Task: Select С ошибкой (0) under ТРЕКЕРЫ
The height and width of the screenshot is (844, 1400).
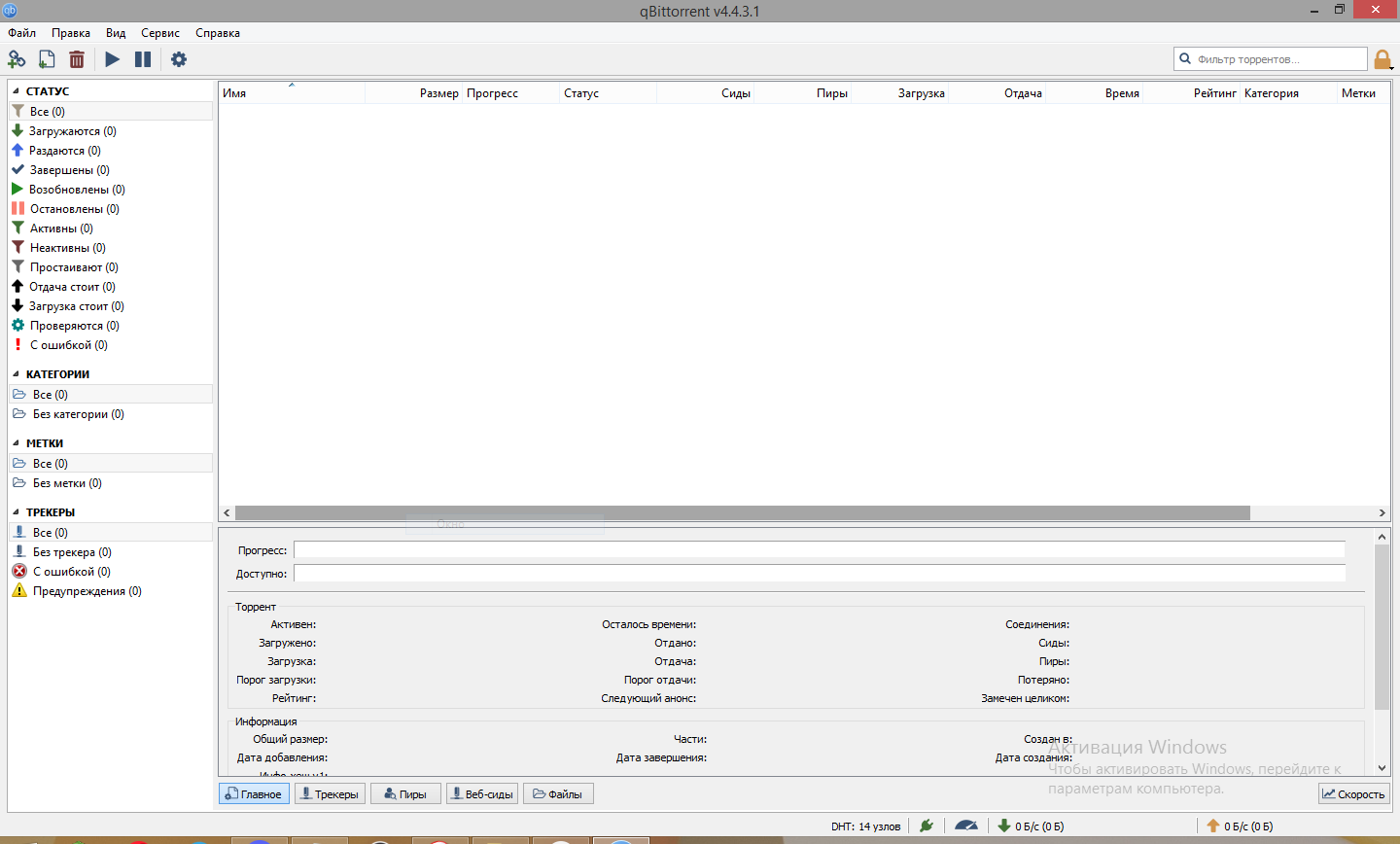Action: click(111, 572)
